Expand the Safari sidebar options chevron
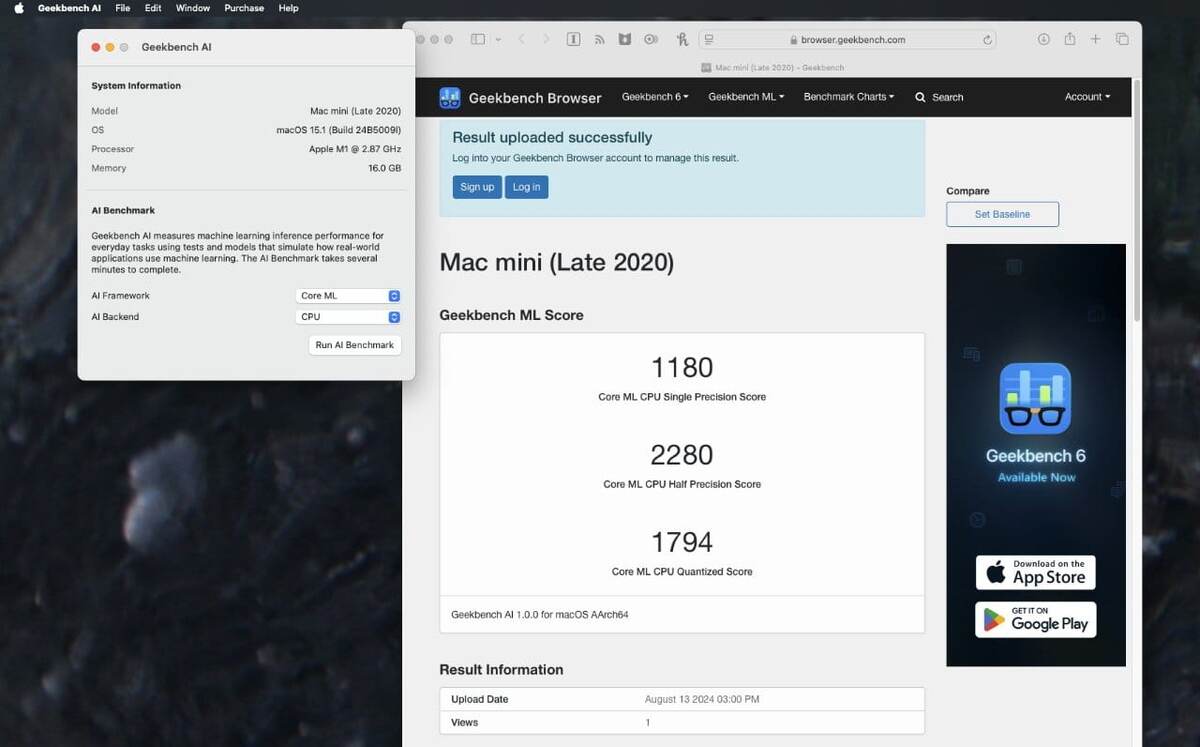 [x=498, y=39]
